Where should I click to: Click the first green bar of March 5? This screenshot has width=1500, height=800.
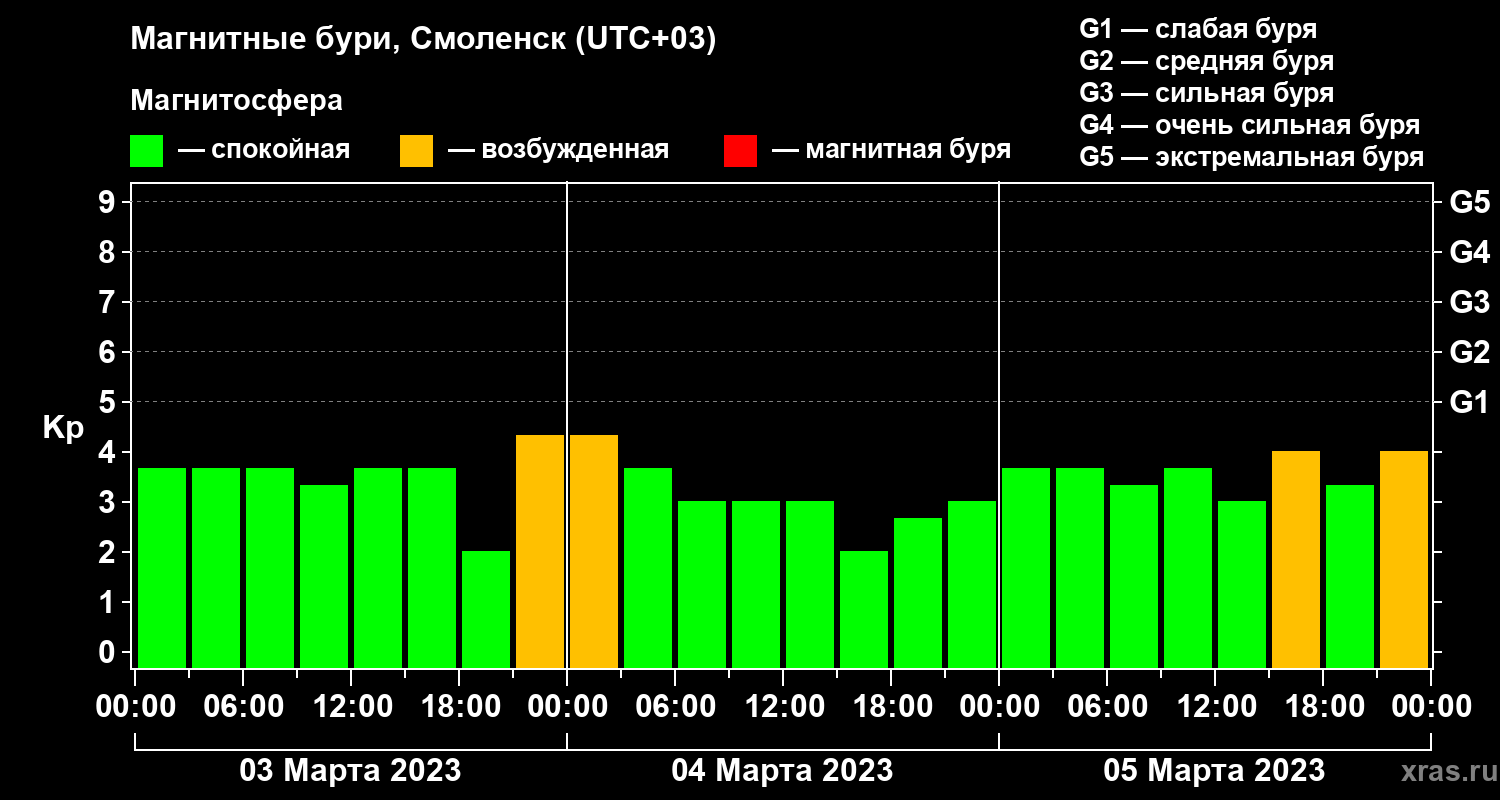[1026, 568]
